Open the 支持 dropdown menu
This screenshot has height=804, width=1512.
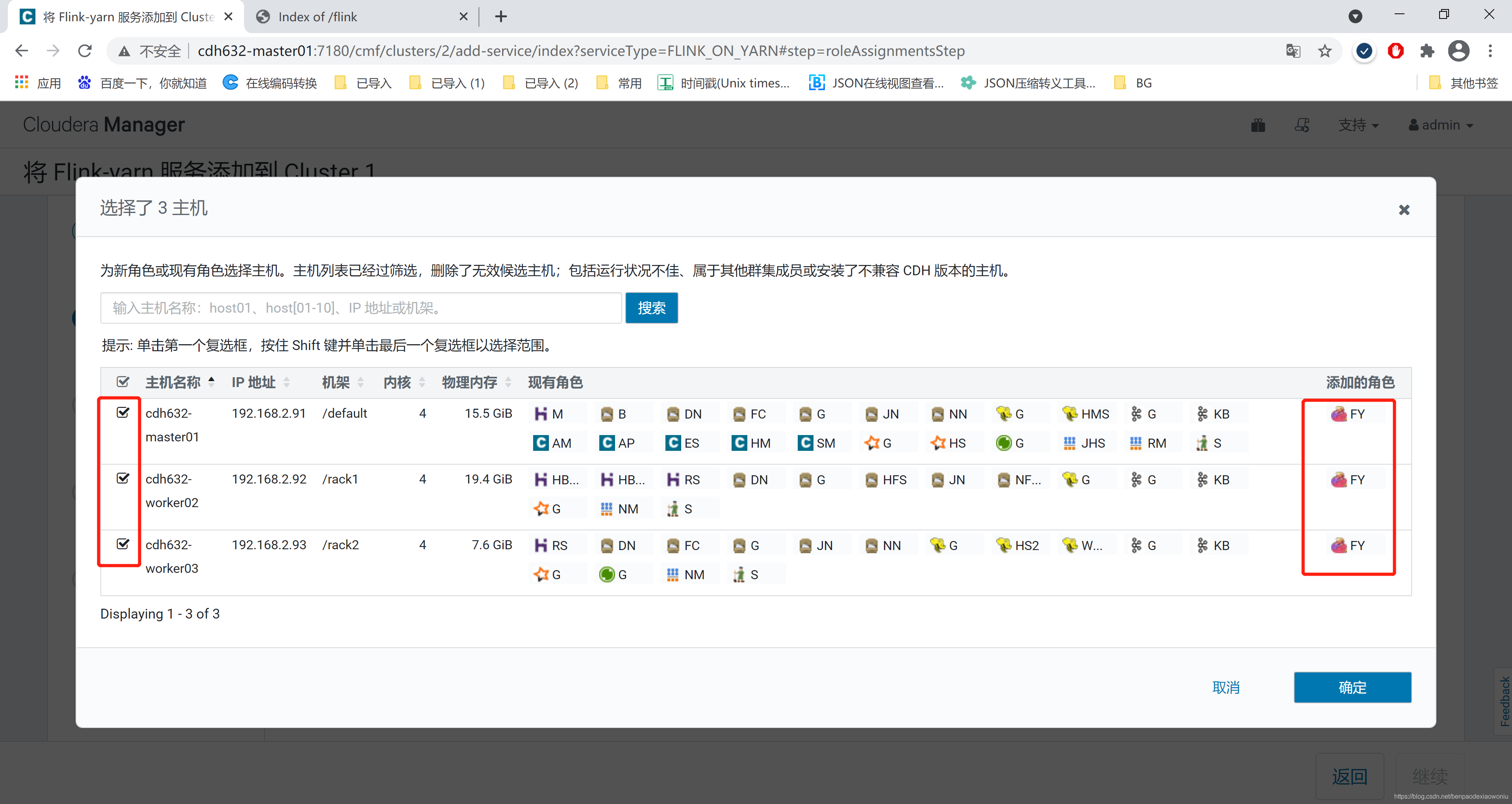(x=1358, y=125)
